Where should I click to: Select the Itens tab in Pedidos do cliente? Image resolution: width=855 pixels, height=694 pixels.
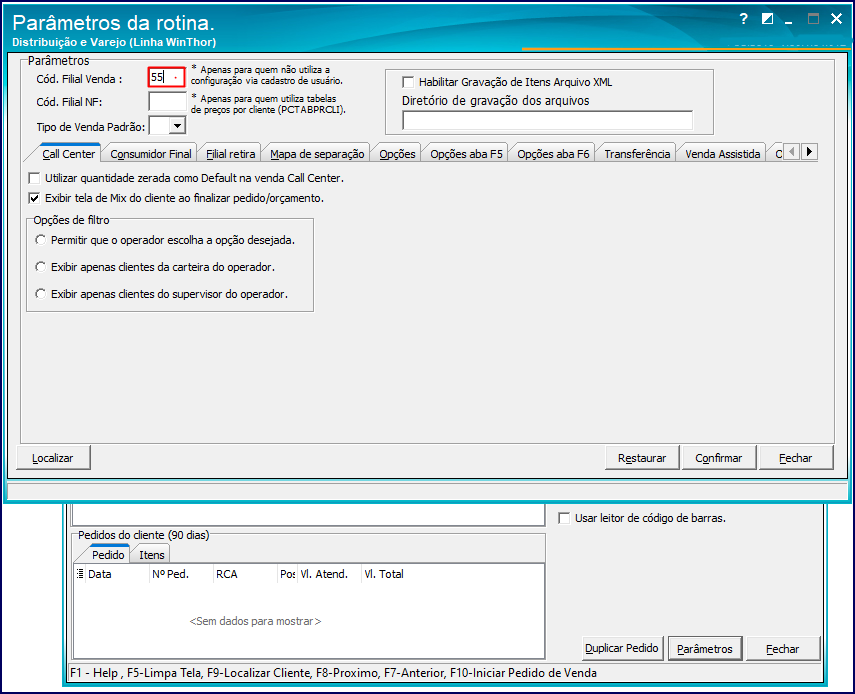(152, 555)
